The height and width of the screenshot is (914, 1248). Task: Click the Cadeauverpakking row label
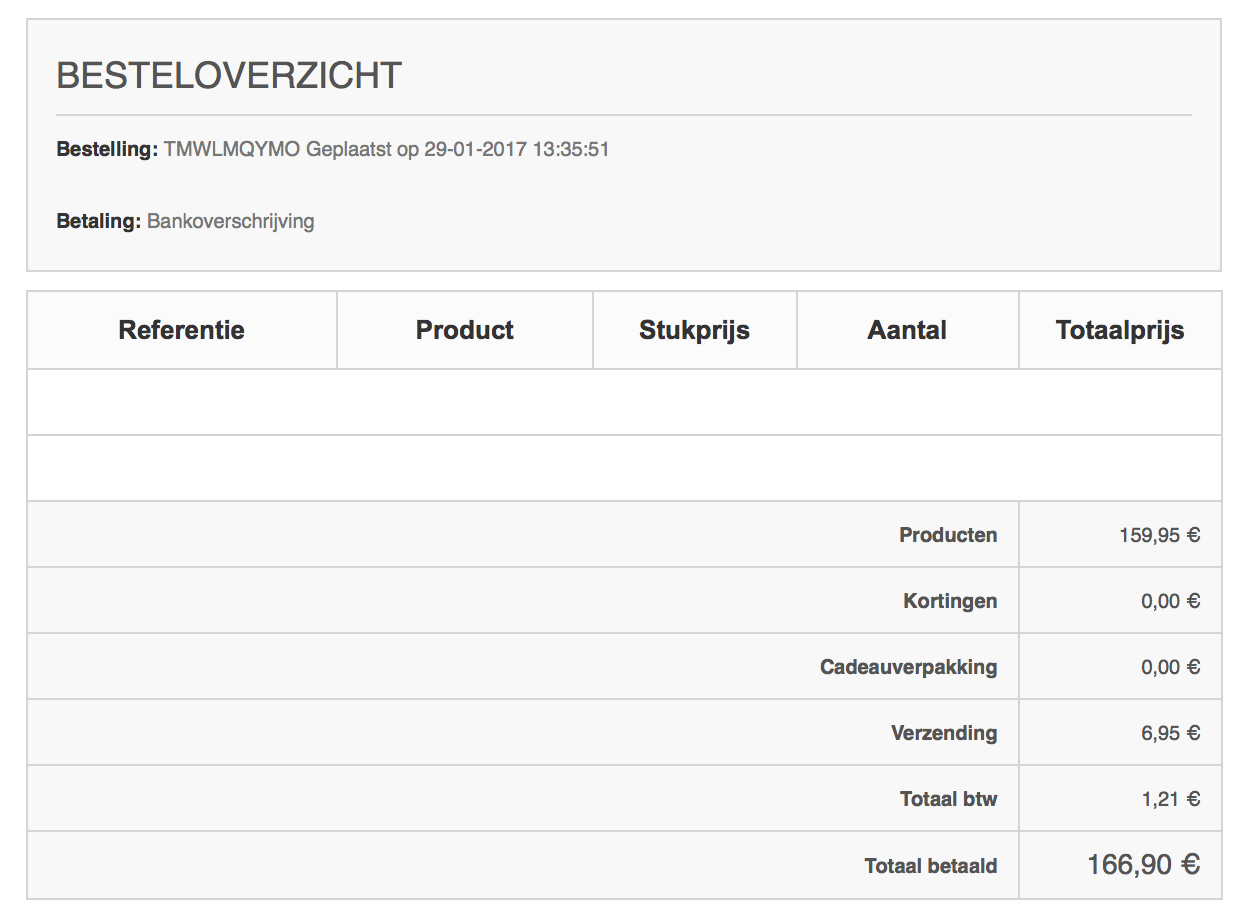tap(908, 667)
